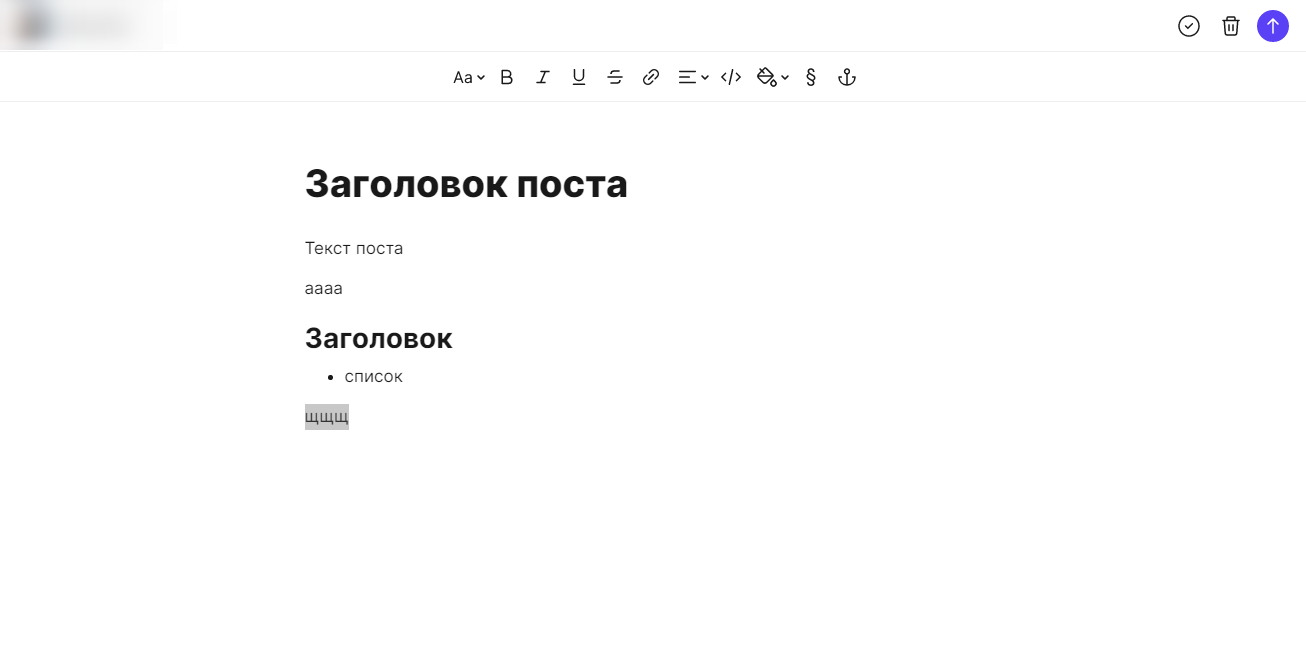Open the Aa text style dropdown
Viewport: 1306px width, 658px height.
[x=469, y=77]
